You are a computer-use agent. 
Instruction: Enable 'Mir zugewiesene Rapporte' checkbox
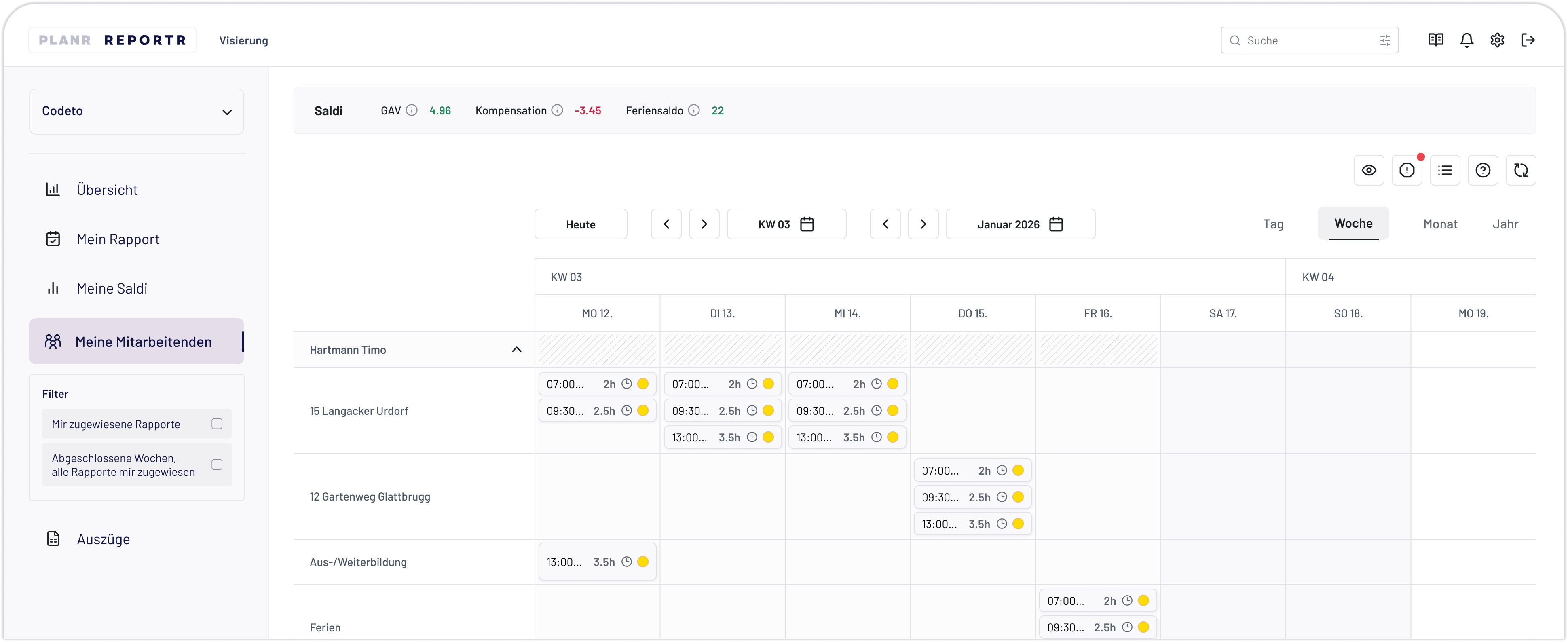click(217, 424)
